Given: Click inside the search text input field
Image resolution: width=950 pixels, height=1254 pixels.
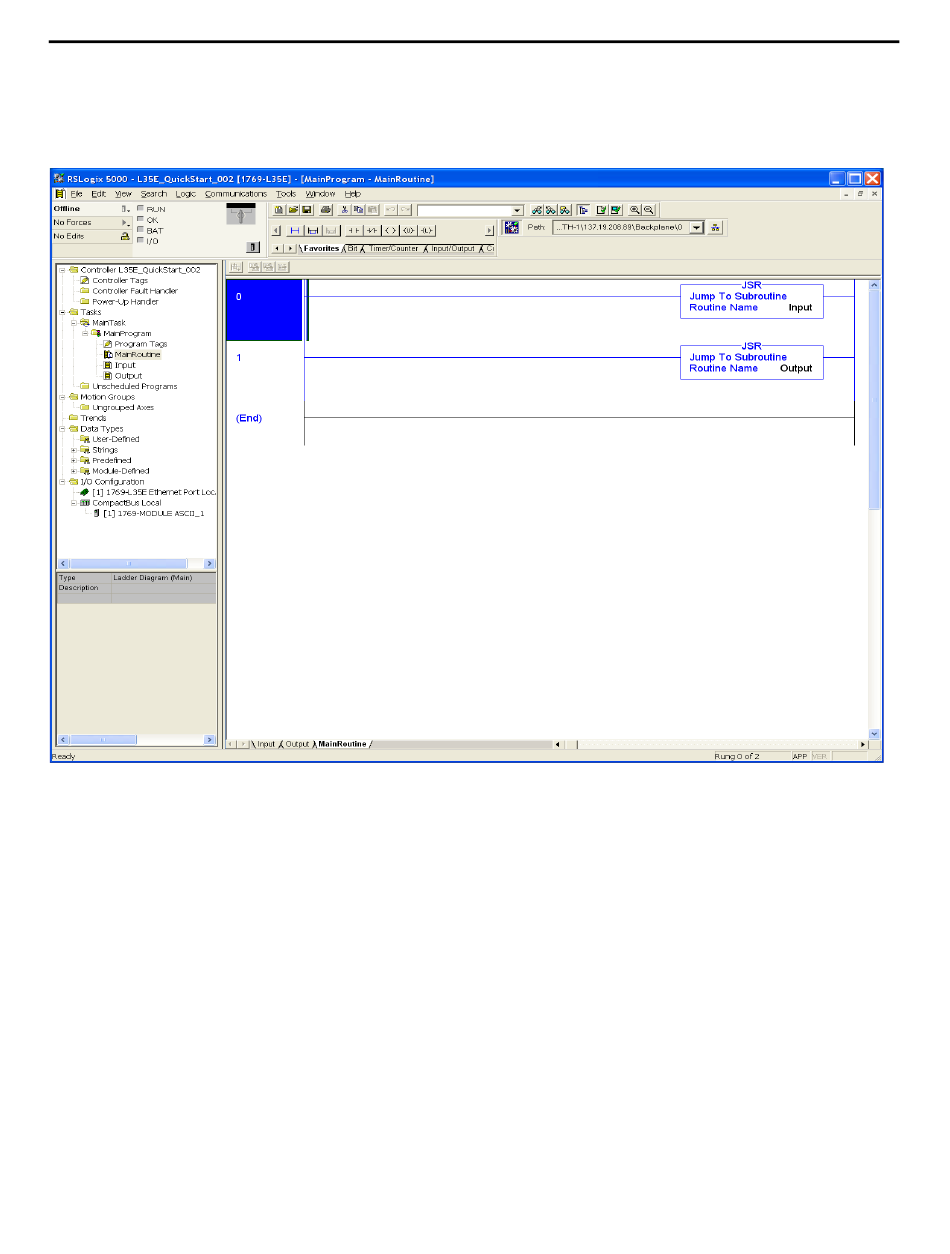Looking at the screenshot, I should tap(464, 211).
